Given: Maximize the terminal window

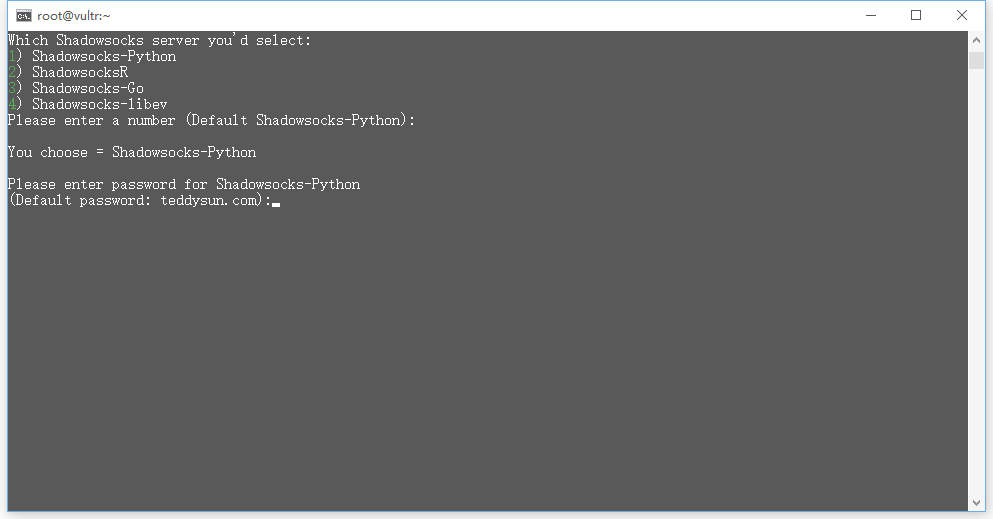Looking at the screenshot, I should [x=916, y=15].
